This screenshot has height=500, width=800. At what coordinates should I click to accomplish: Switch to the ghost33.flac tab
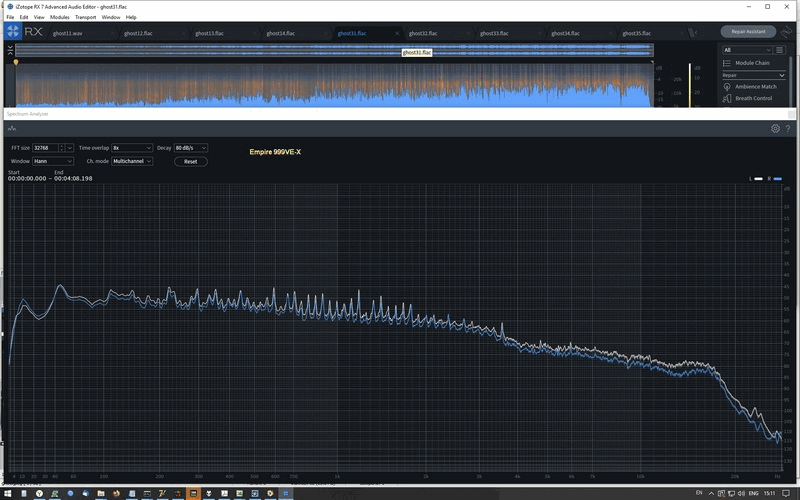pos(494,33)
